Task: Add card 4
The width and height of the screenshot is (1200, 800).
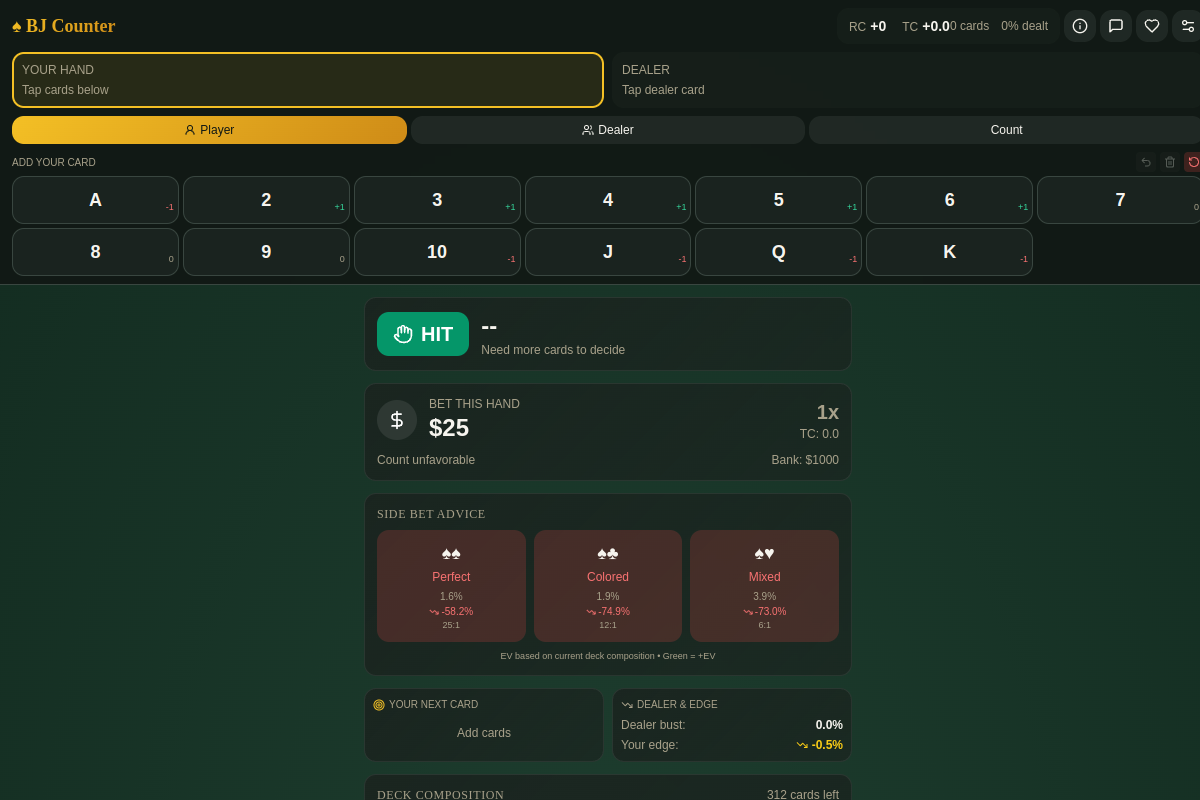Action: 608,200
